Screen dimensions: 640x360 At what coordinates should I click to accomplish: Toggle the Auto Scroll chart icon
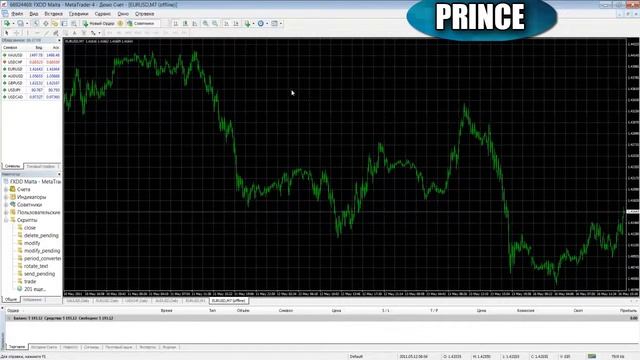[x=227, y=24]
